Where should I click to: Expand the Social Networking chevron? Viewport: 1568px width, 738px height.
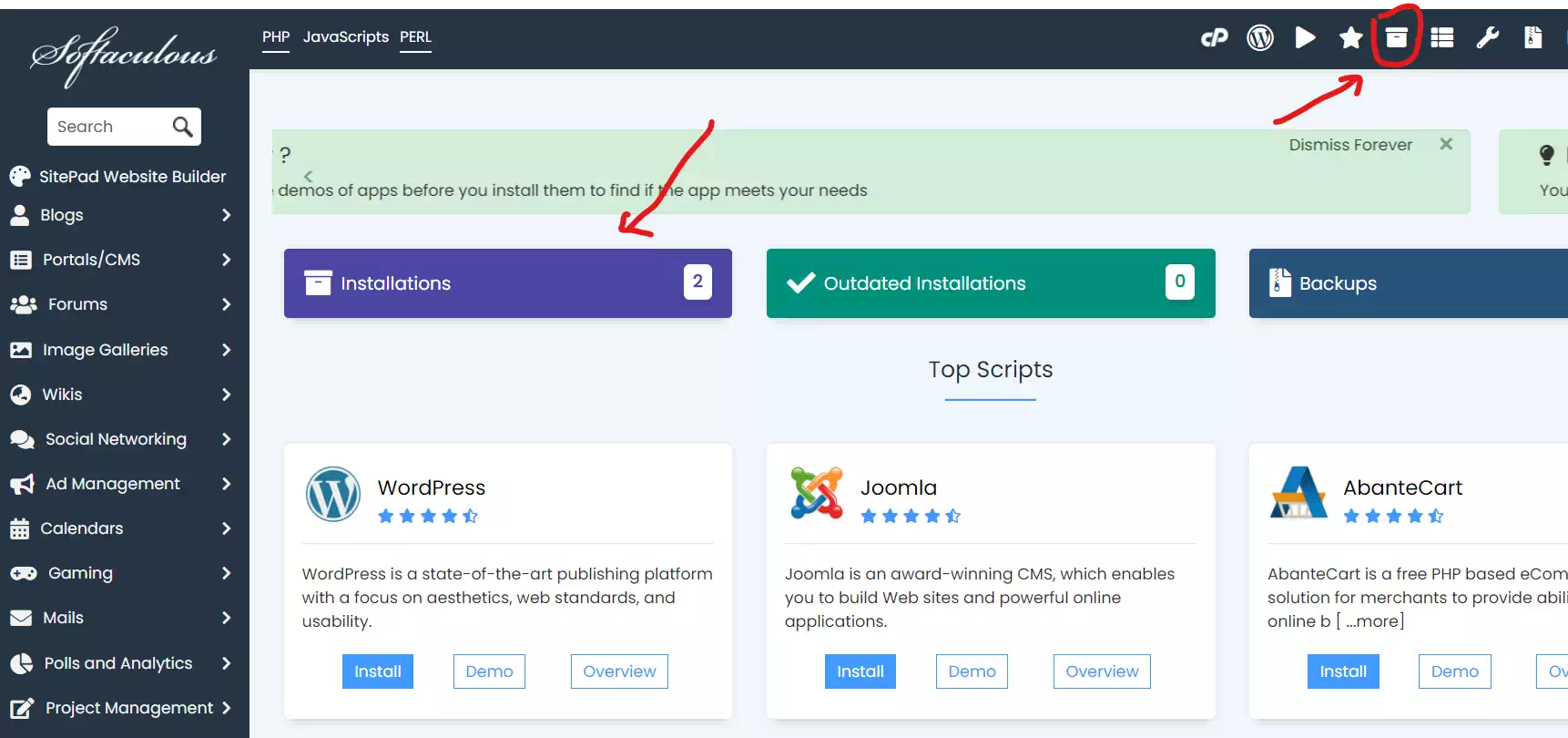pyautogui.click(x=226, y=439)
